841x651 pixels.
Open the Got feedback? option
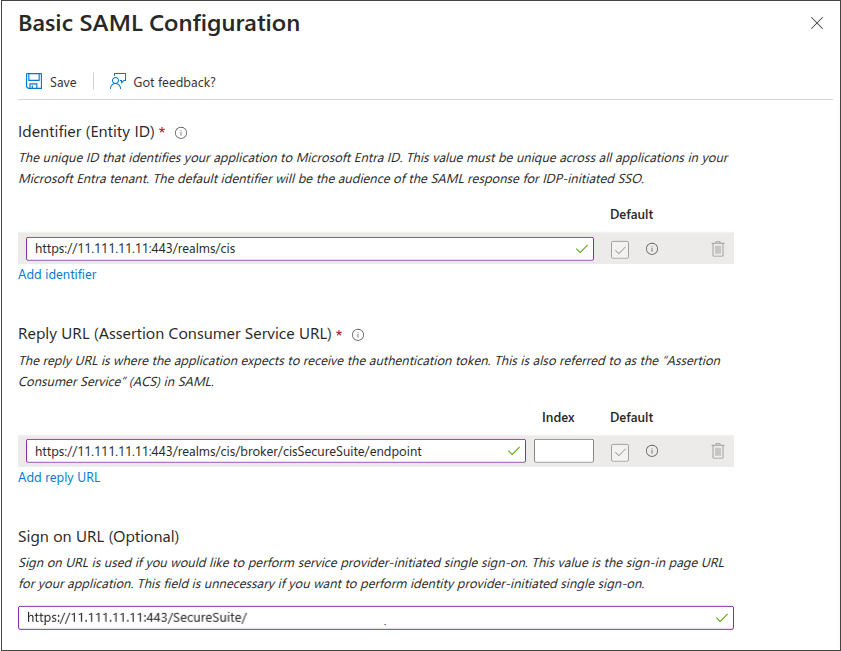(162, 82)
